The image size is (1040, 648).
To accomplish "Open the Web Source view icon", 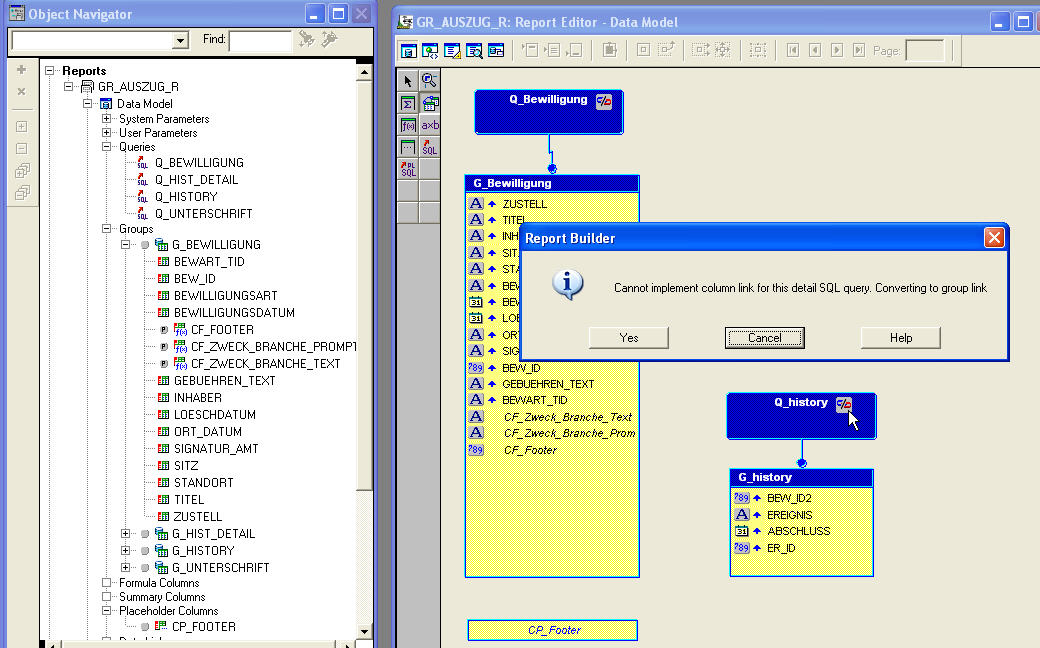I will coord(430,50).
